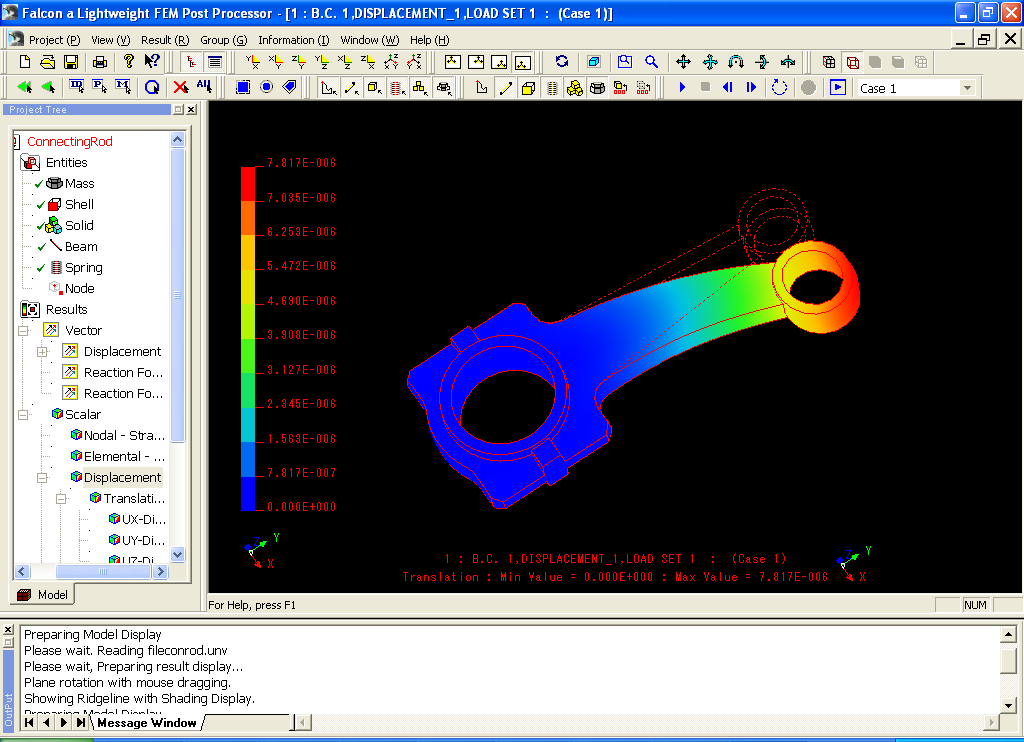This screenshot has width=1024, height=742.
Task: Select the Message Window tab
Action: [147, 722]
